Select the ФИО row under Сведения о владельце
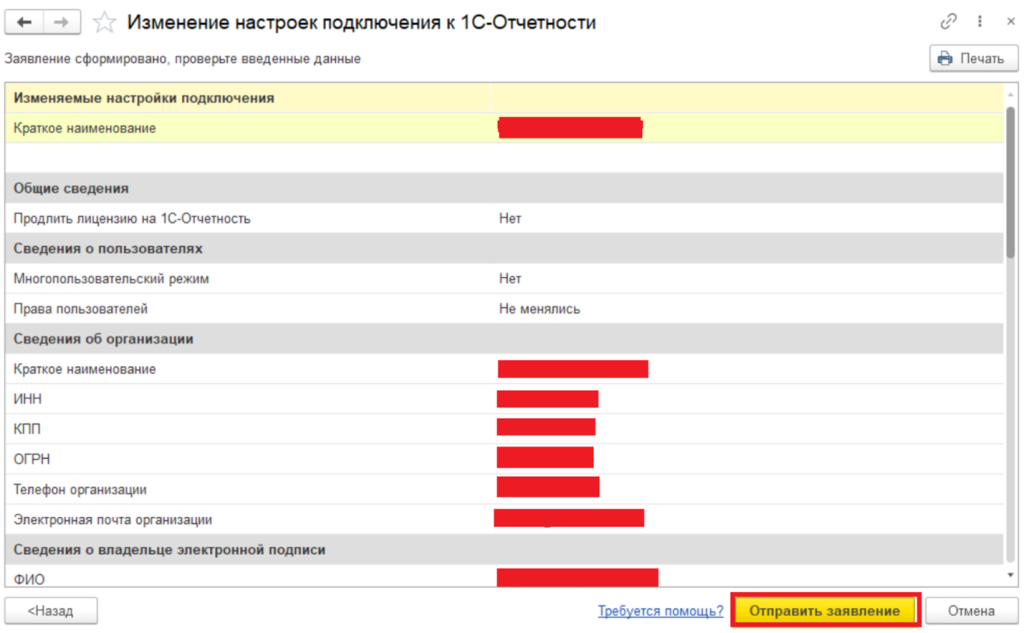This screenshot has width=1024, height=633. 578,577
